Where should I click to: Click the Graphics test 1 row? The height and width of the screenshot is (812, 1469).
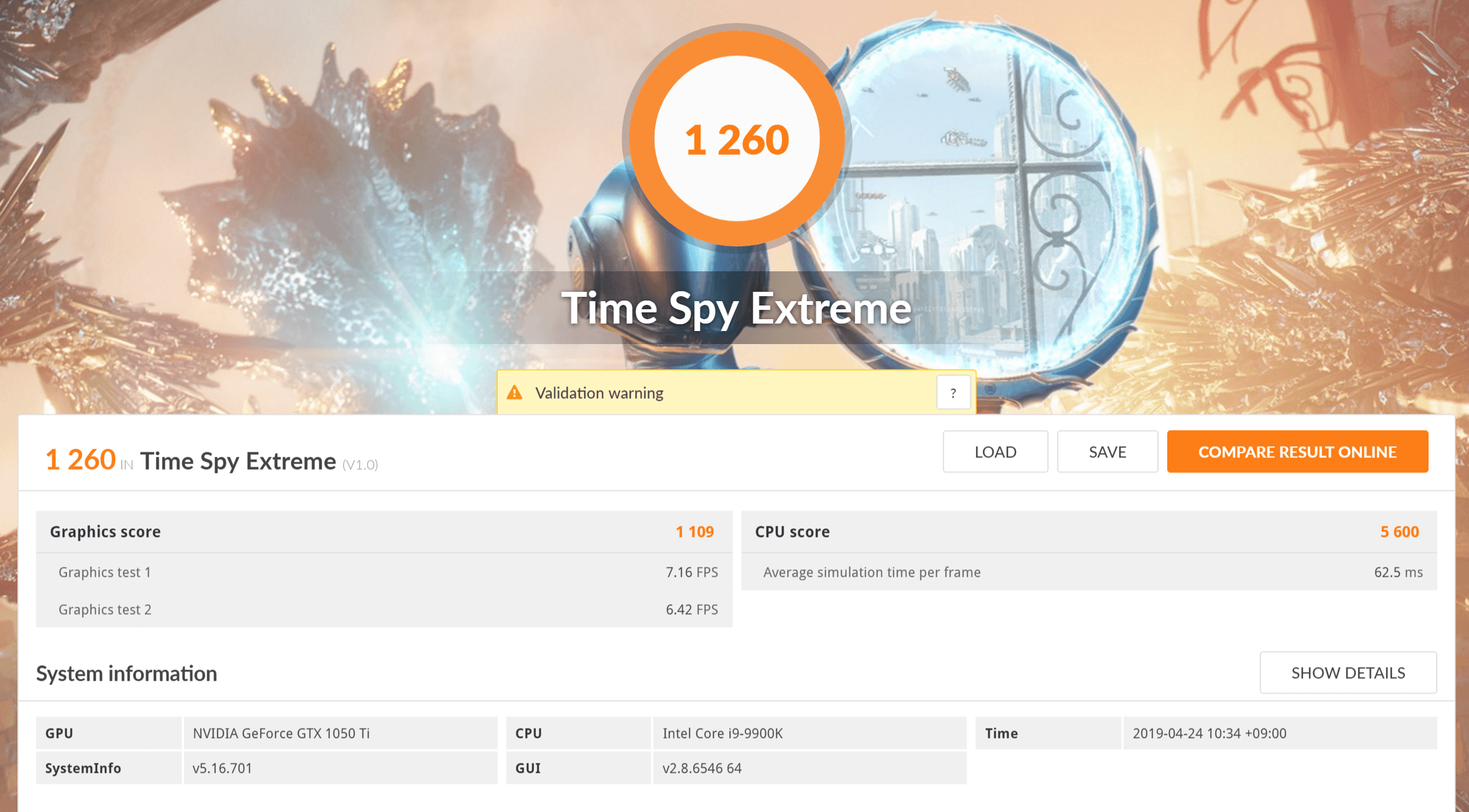tap(383, 572)
